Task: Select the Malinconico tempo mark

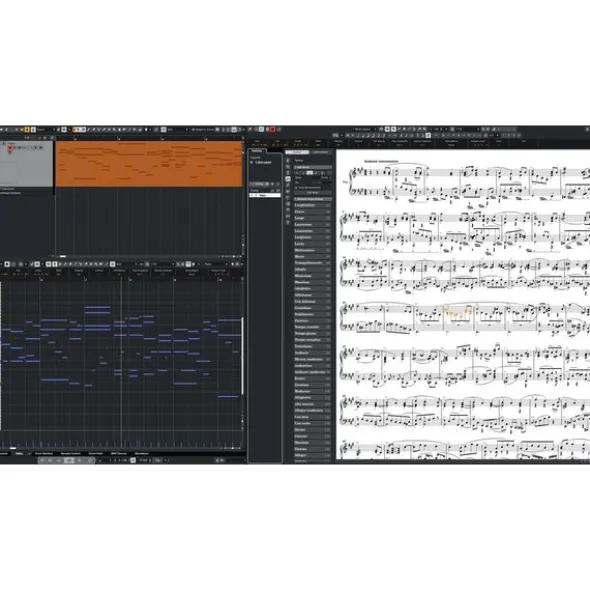Action: [x=312, y=250]
